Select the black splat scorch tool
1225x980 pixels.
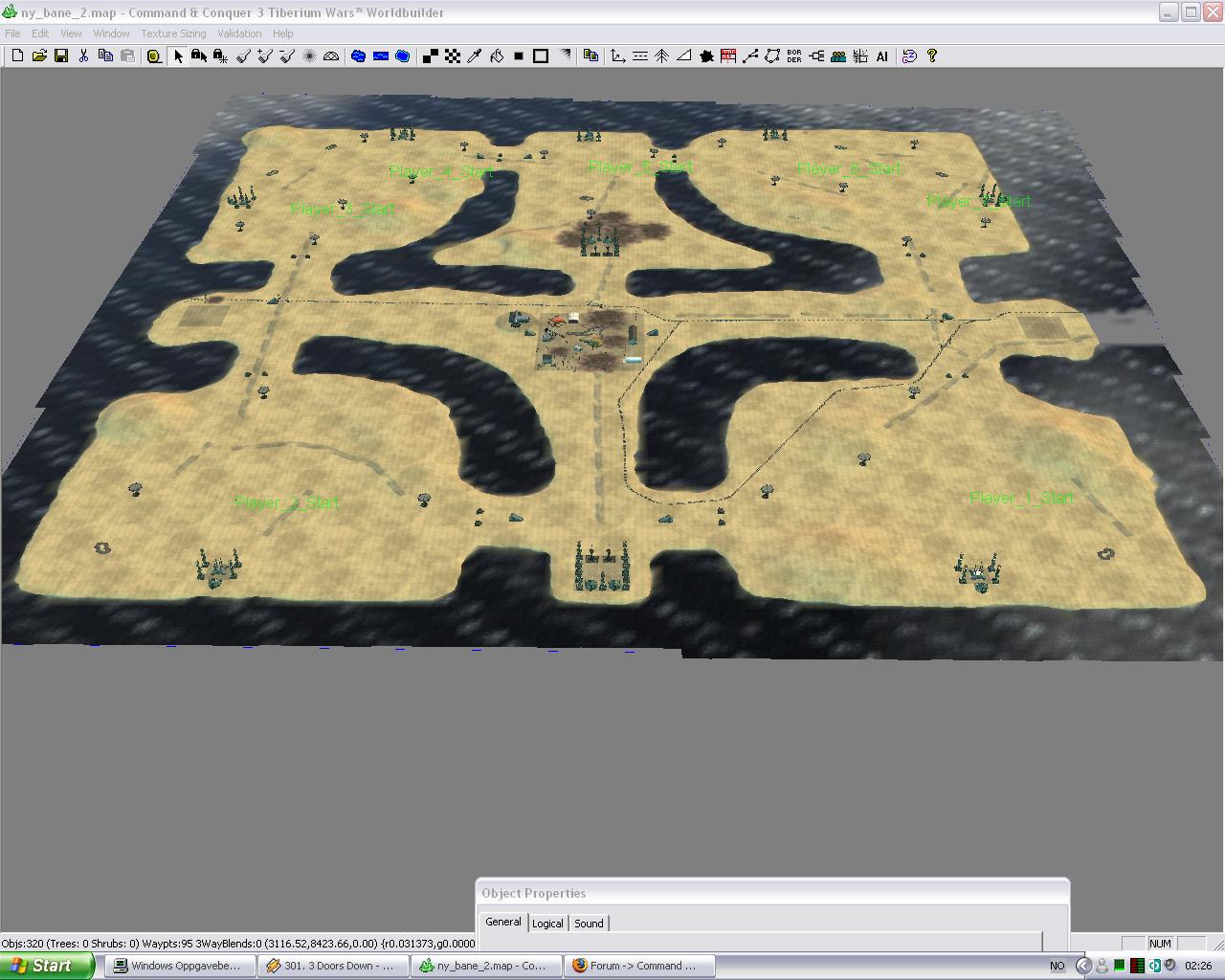click(706, 56)
